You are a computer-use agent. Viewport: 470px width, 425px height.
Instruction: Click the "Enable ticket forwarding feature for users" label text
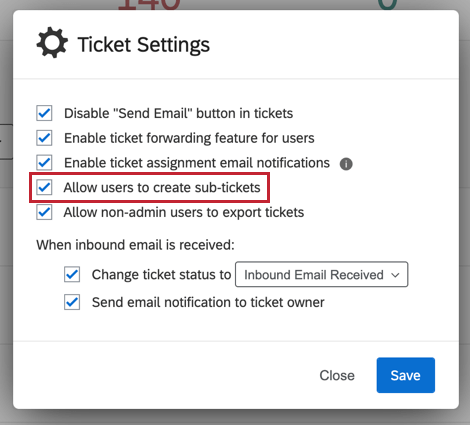click(189, 138)
